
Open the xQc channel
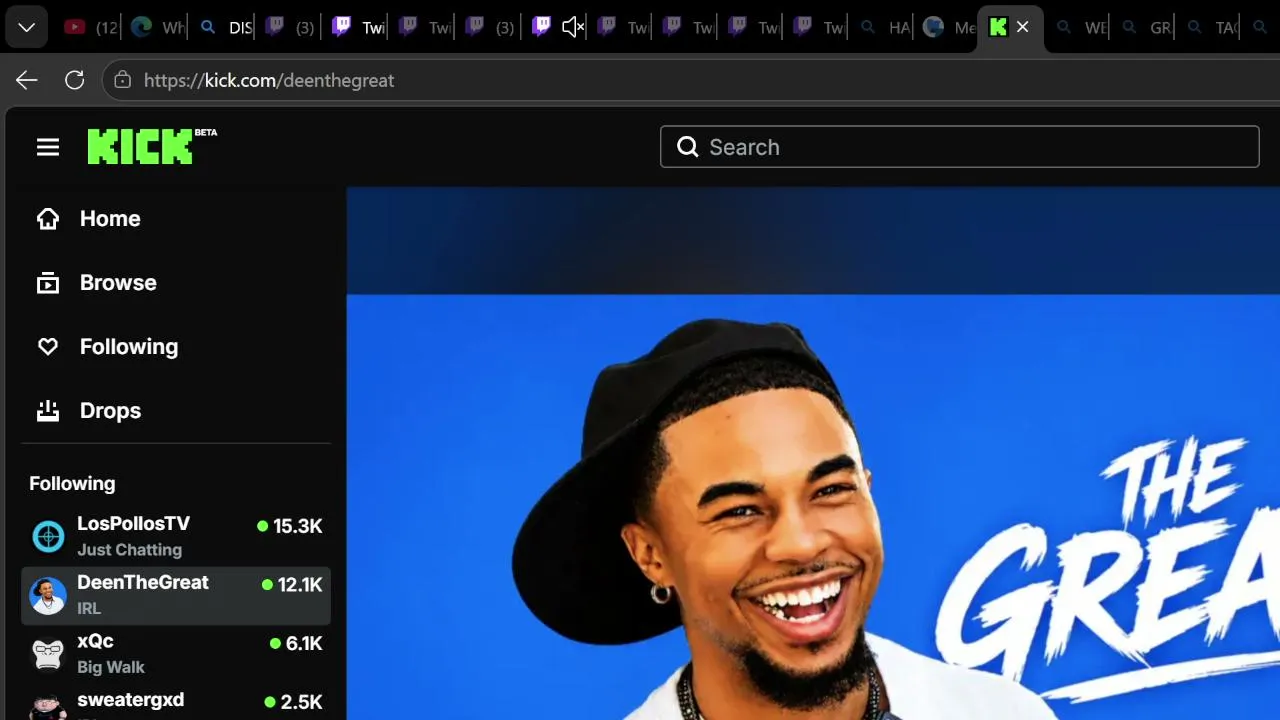pyautogui.click(x=176, y=654)
